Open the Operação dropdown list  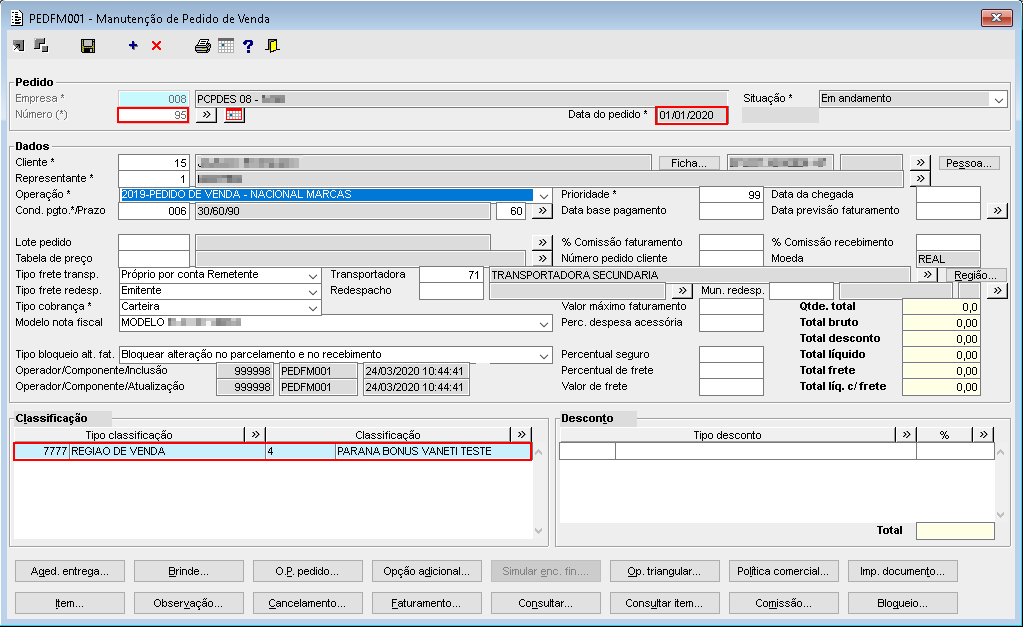pyautogui.click(x=543, y=195)
